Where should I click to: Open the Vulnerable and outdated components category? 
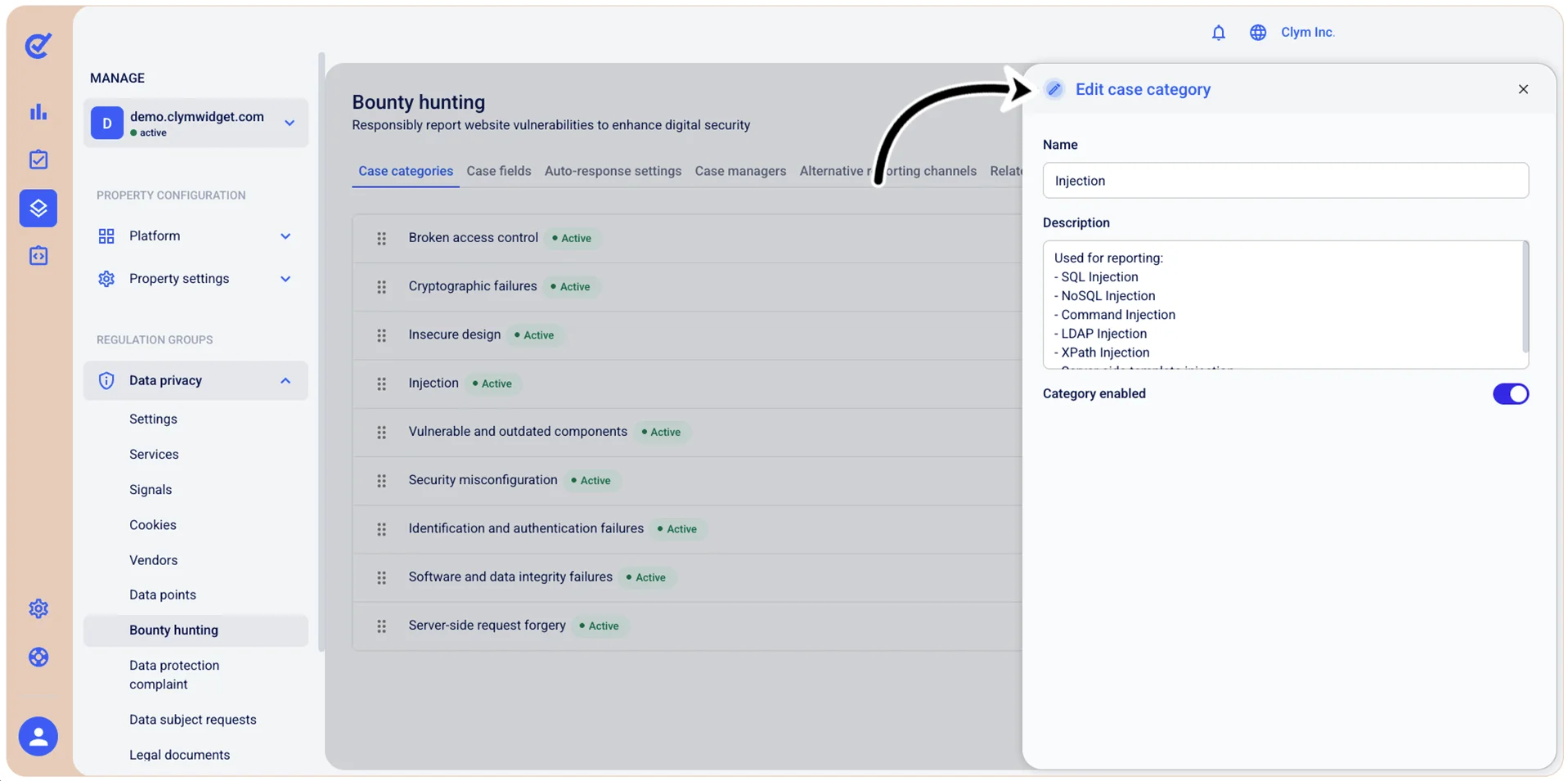tap(518, 432)
